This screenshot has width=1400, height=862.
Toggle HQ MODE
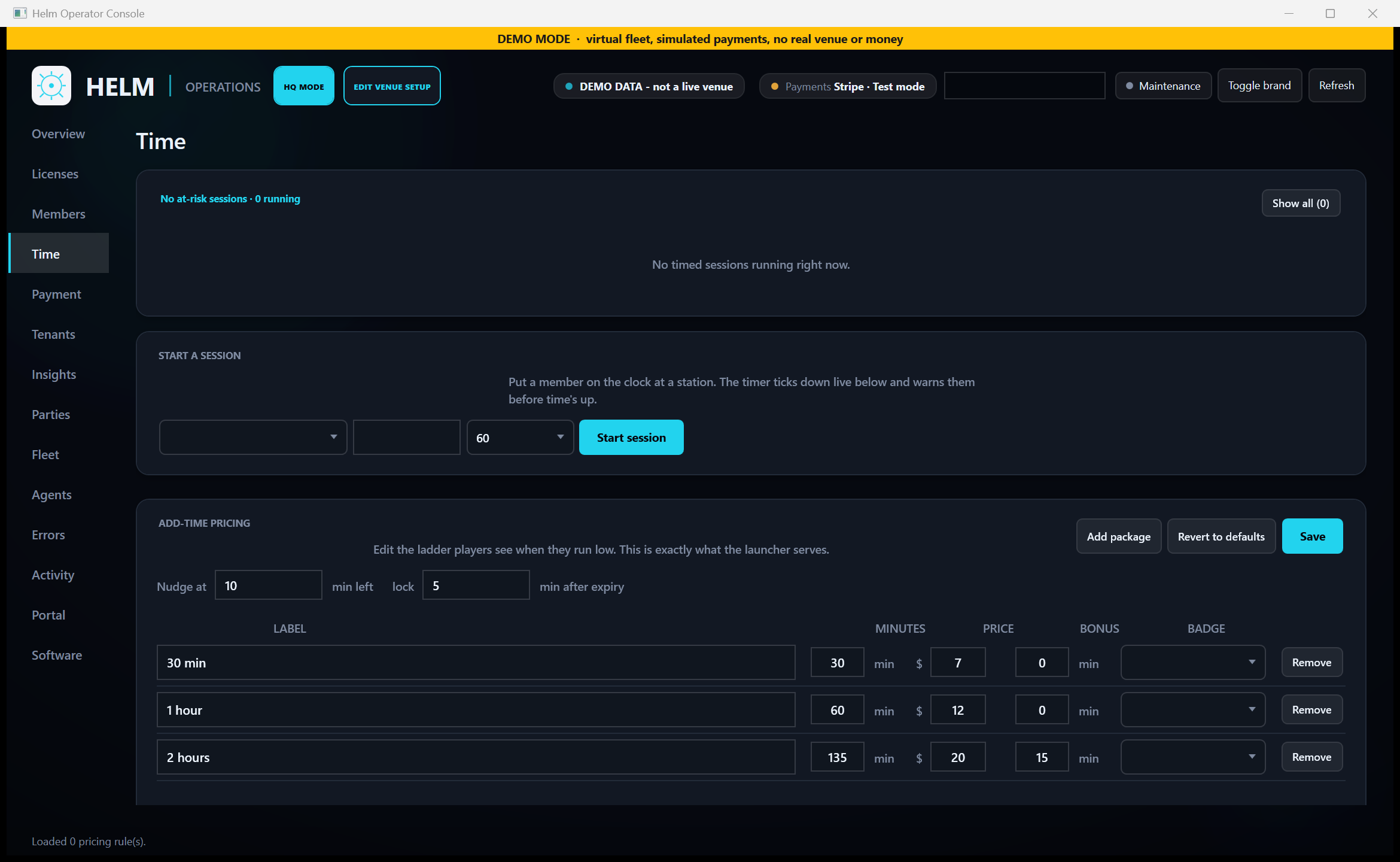point(304,86)
